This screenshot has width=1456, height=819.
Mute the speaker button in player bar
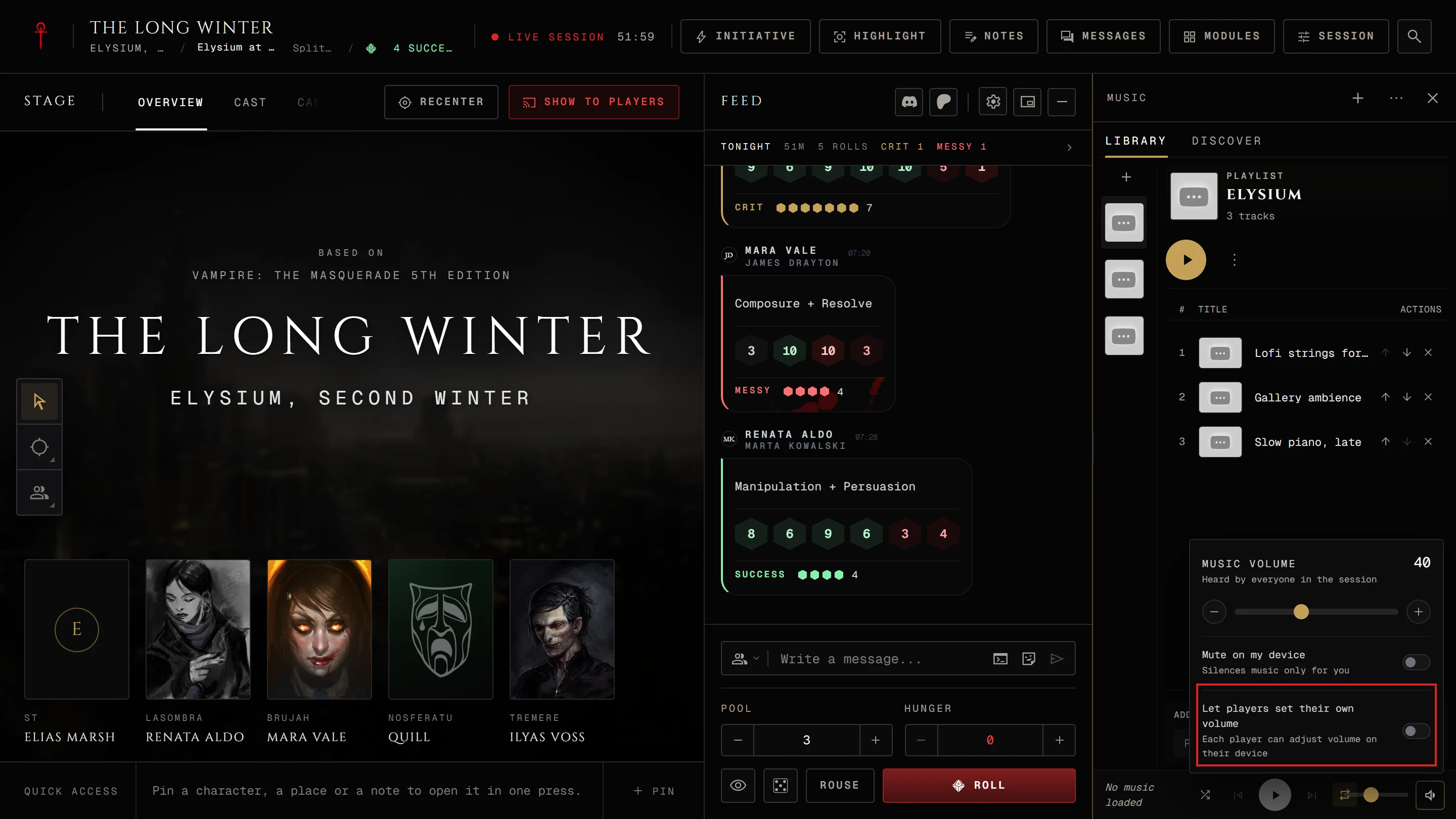(1430, 795)
